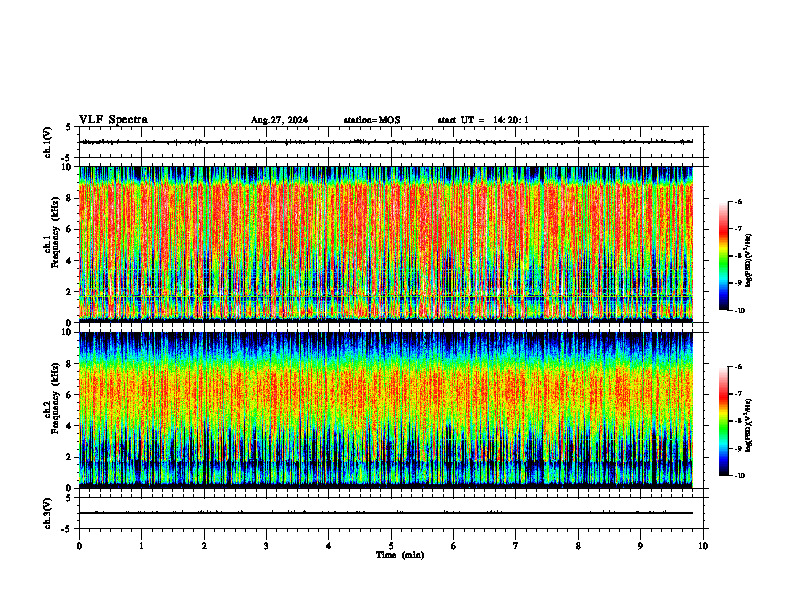The image size is (792, 612).
Task: Click the ch.1 frequency axis 8 tick
Action: pyautogui.click(x=70, y=198)
